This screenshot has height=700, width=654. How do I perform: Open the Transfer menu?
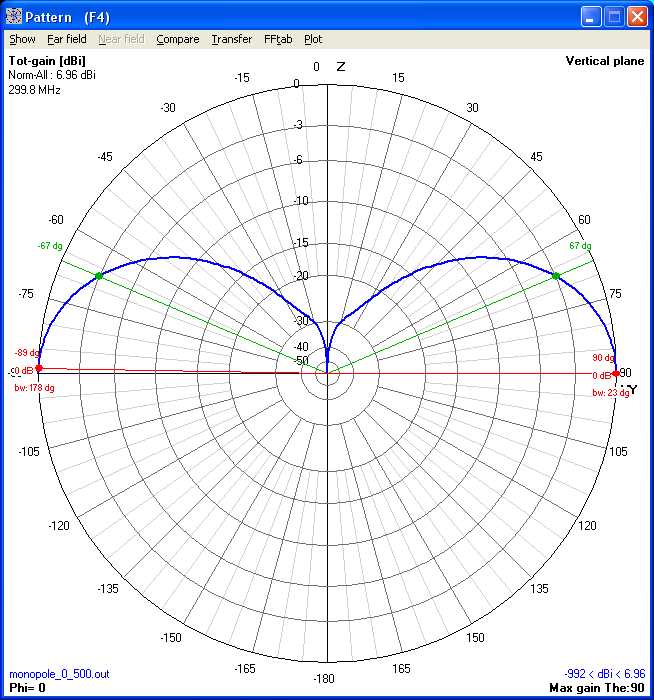[231, 39]
